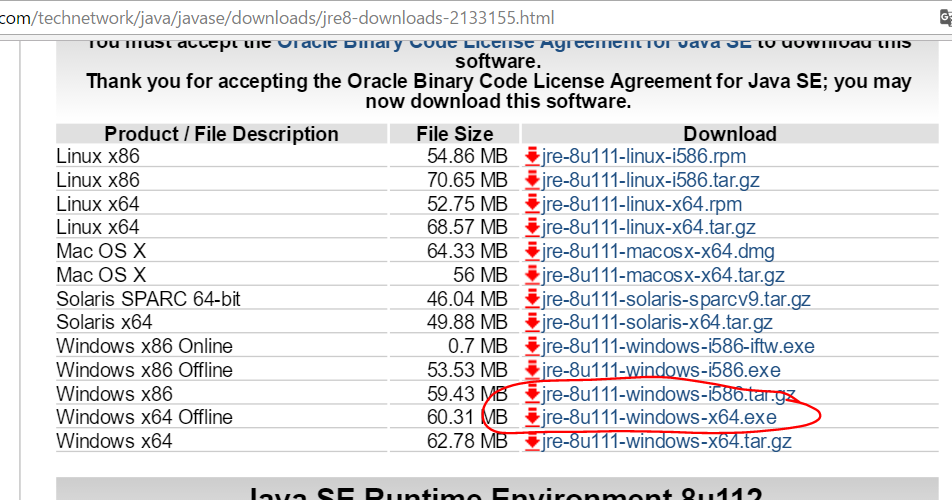
Task: Open the jre-8u111-macosx-x64.dmg link
Action: click(658, 251)
